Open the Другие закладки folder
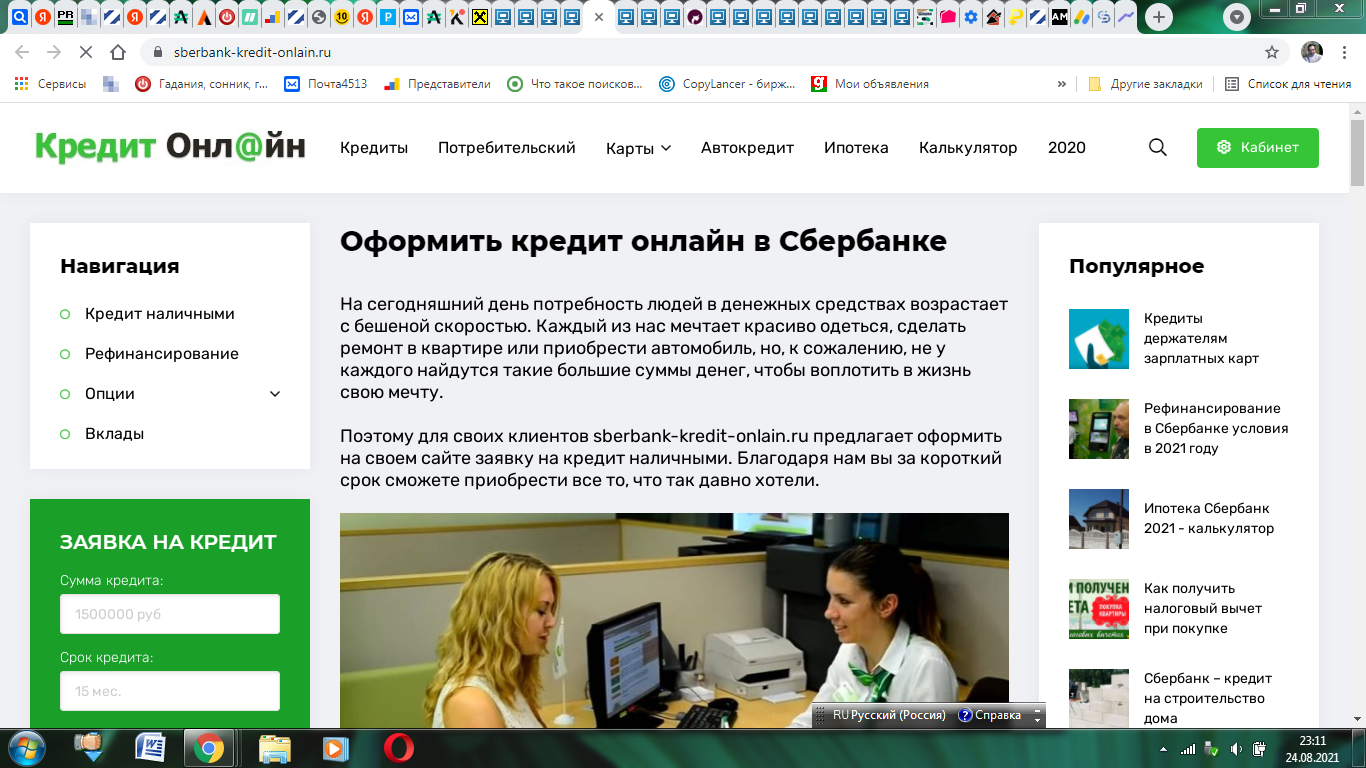The width and height of the screenshot is (1366, 768). 1145,84
